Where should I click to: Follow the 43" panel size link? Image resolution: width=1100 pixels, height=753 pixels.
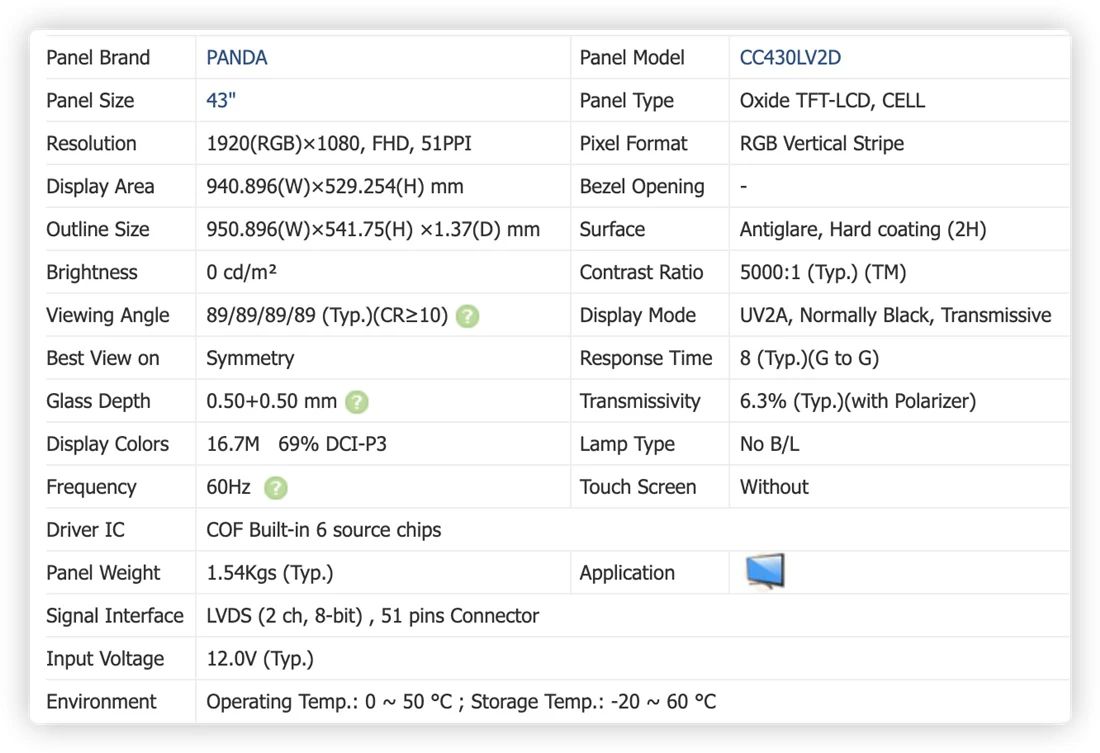[x=221, y=100]
